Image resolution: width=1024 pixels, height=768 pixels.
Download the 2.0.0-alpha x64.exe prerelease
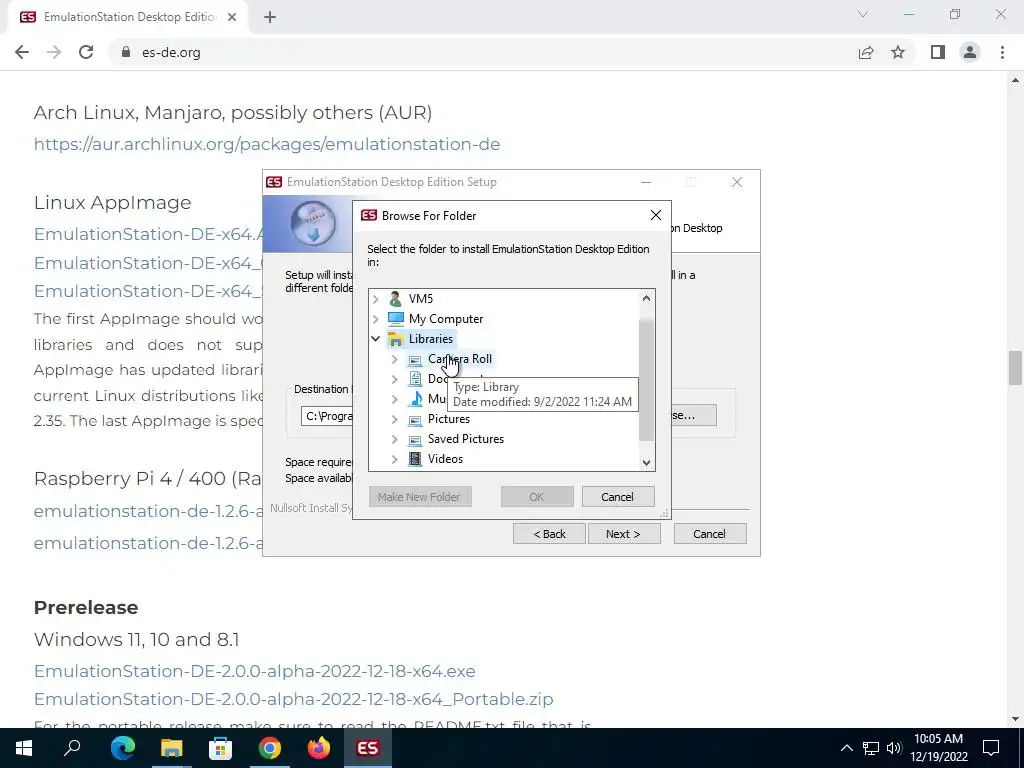(x=255, y=671)
